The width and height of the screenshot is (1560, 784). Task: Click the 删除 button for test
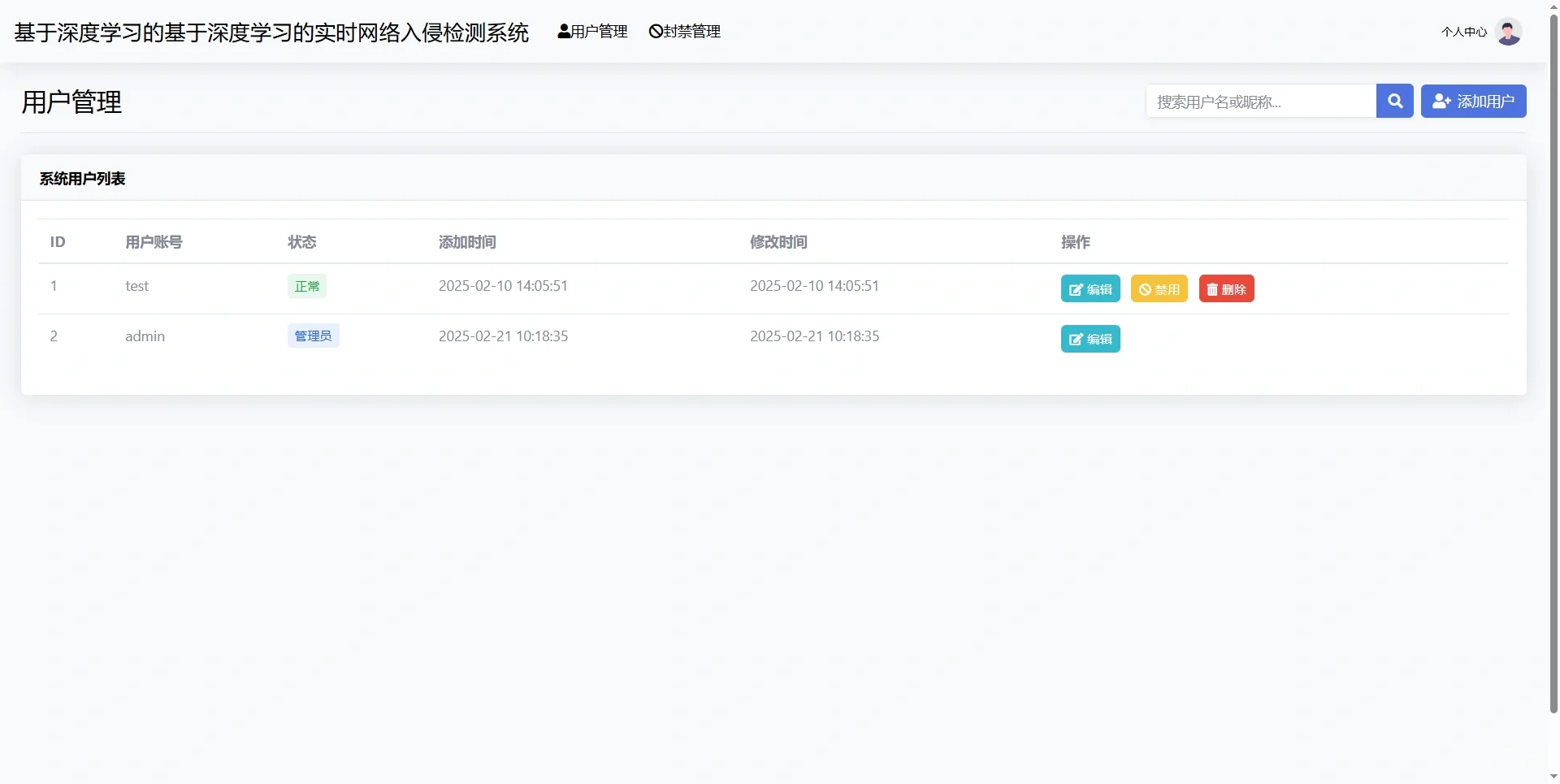(x=1226, y=288)
